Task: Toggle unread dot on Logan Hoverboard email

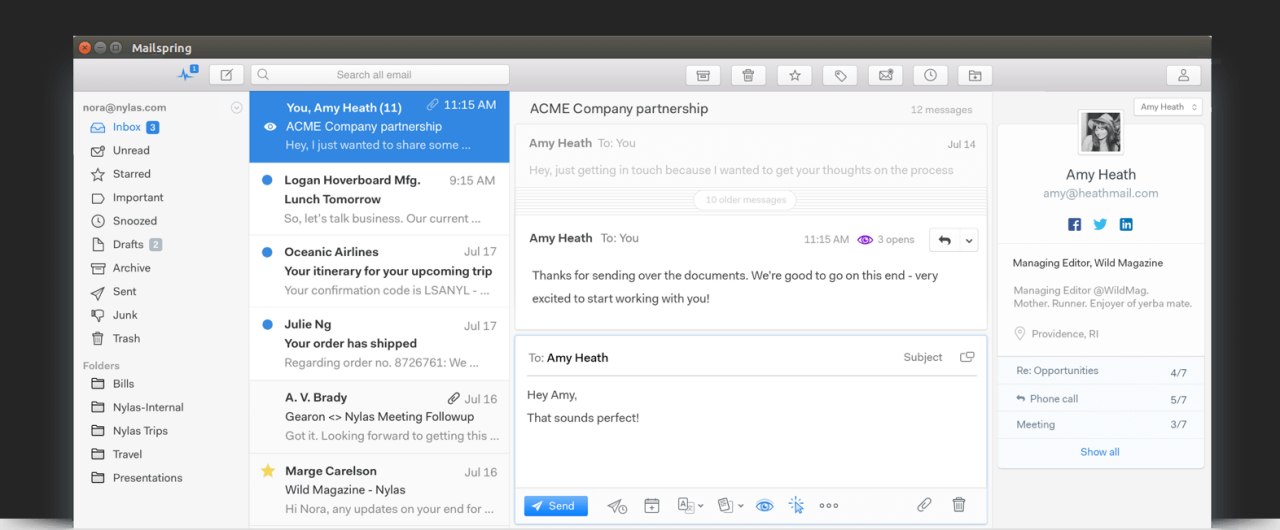Action: point(267,180)
